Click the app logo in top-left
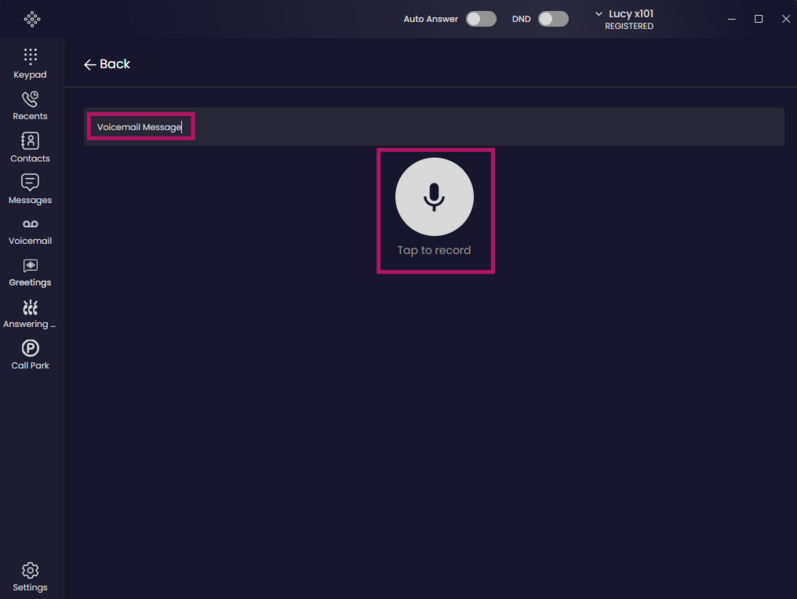This screenshot has height=599, width=797. 32,19
